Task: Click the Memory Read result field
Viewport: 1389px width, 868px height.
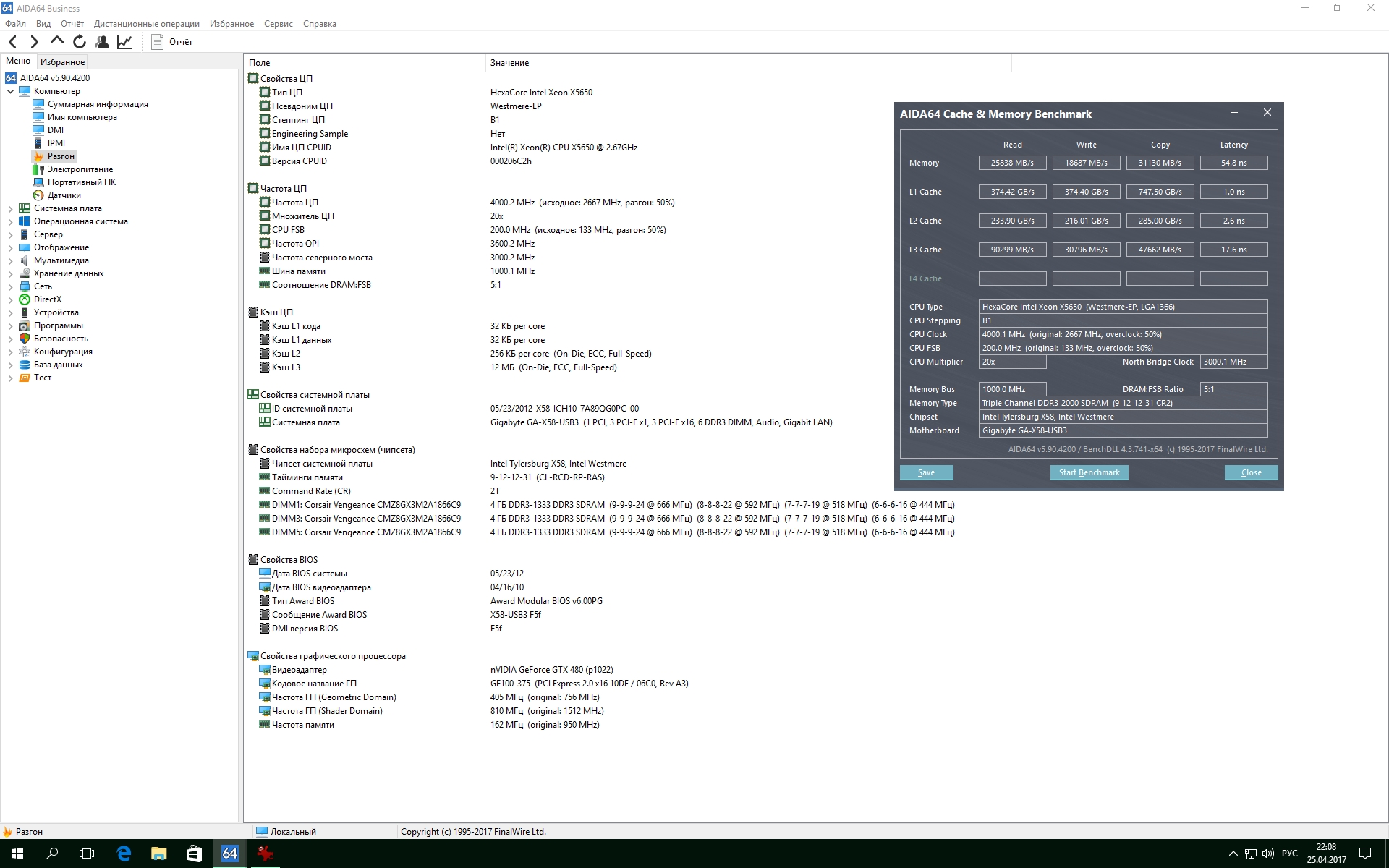Action: click(1012, 163)
